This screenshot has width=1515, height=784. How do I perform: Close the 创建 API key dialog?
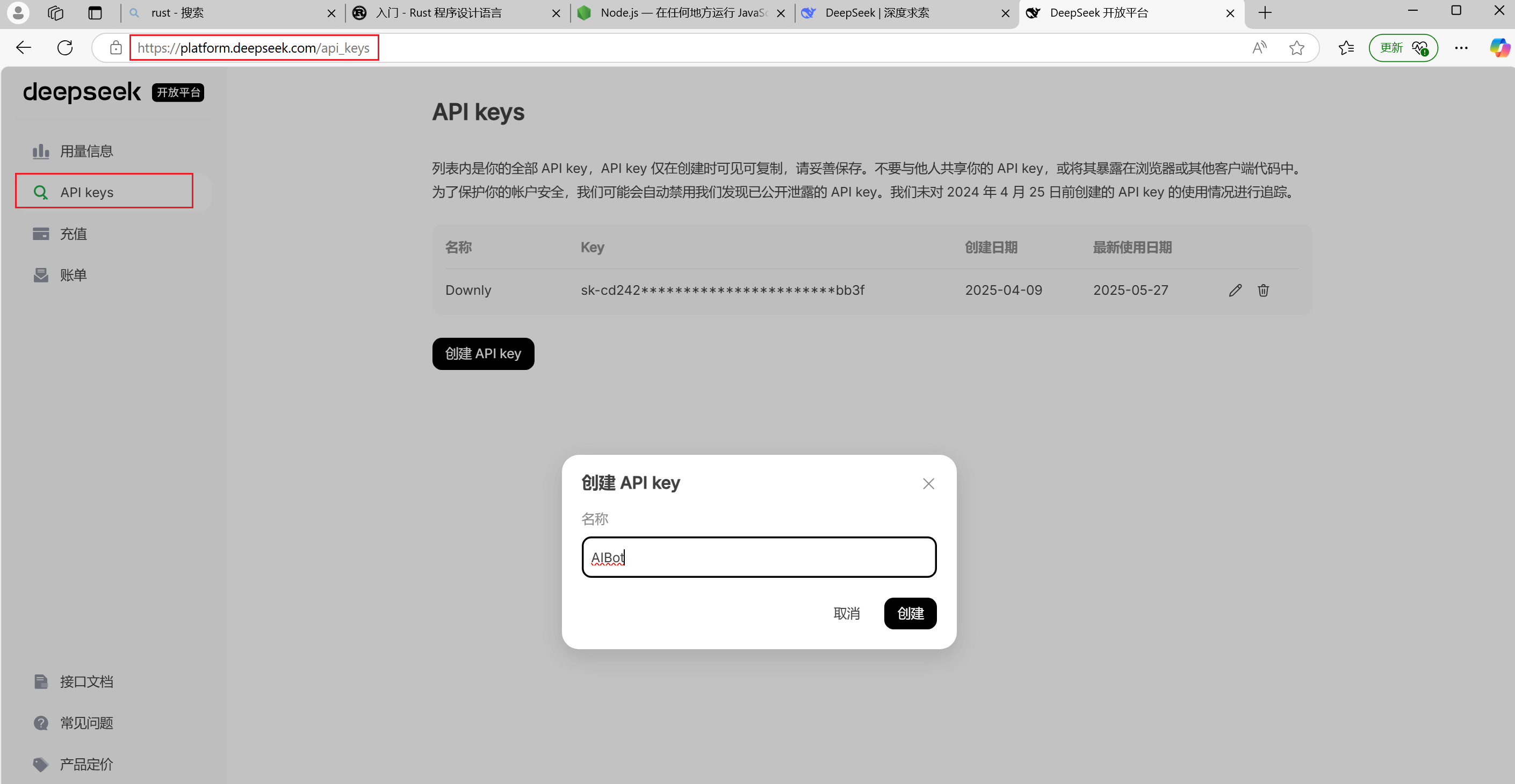[928, 483]
